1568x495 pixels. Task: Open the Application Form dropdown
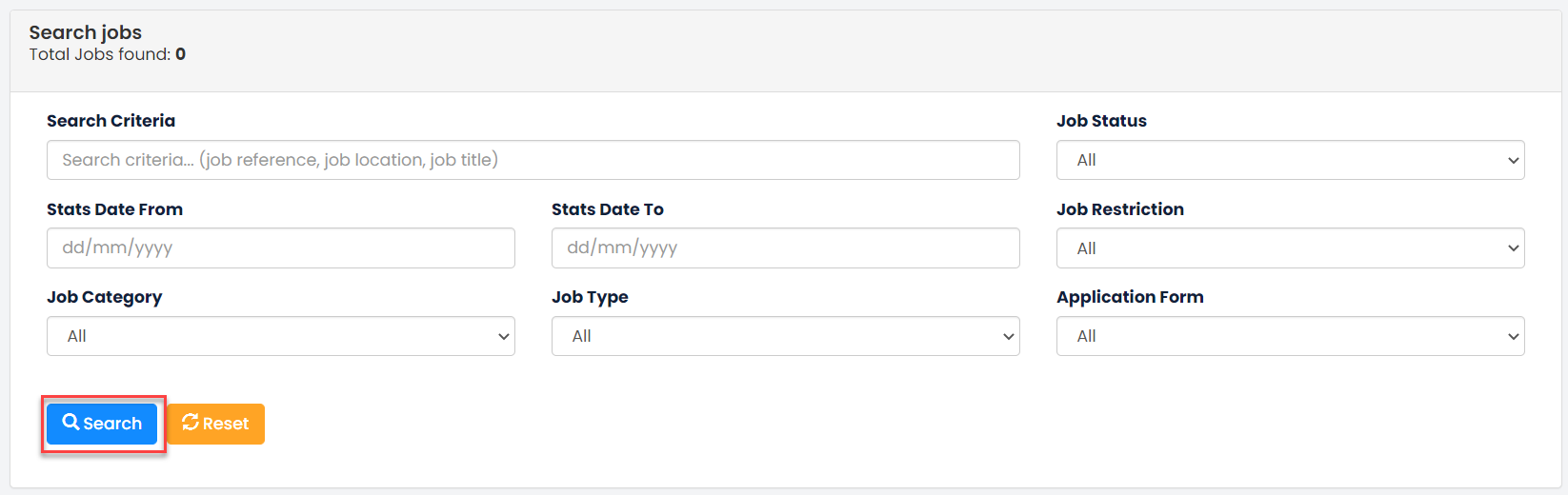(x=1291, y=336)
